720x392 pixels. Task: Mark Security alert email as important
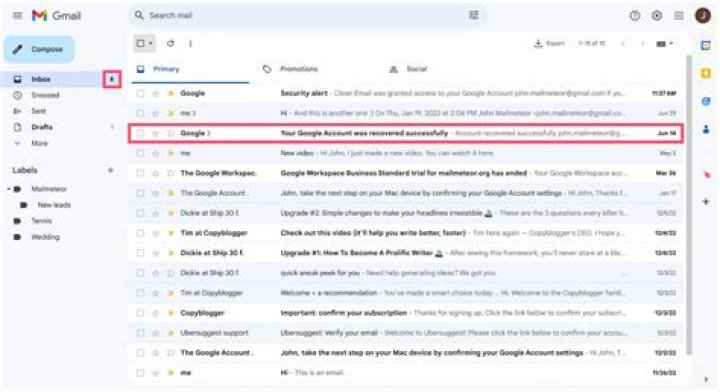[170, 93]
